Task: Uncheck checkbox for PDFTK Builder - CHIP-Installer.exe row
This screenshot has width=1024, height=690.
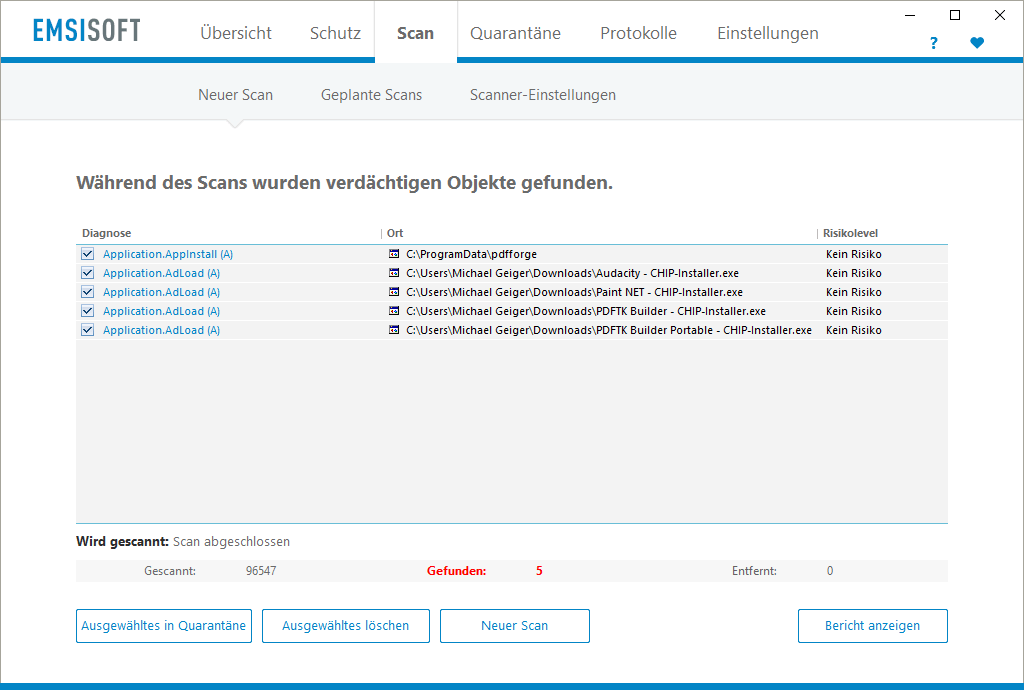Action: [x=88, y=311]
